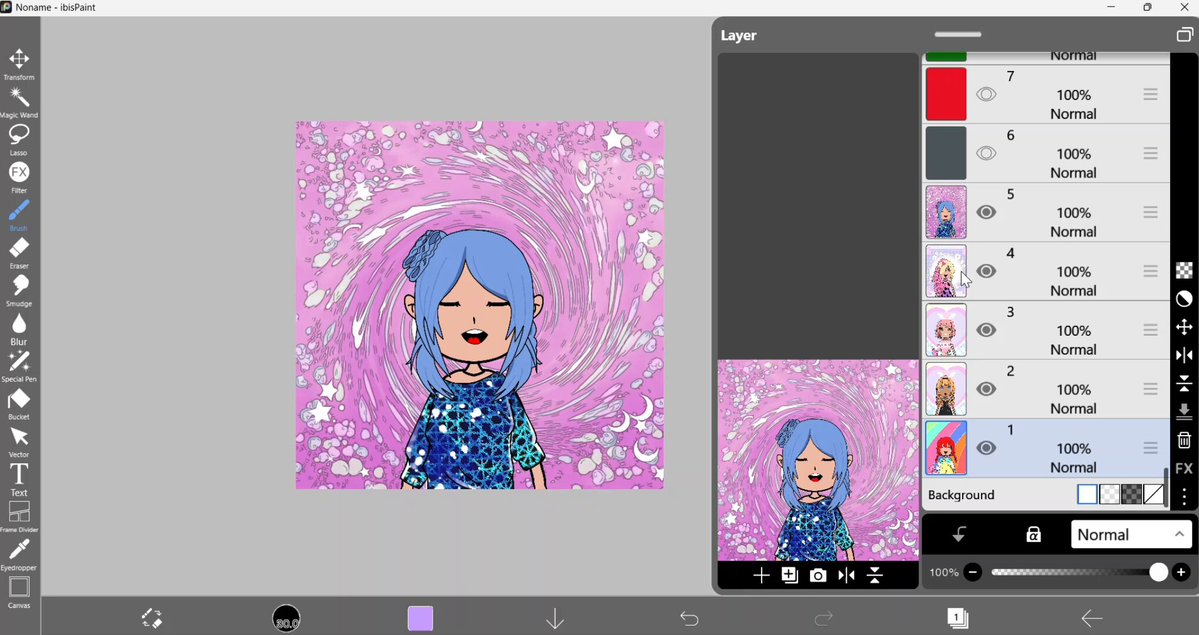This screenshot has width=1199, height=635.
Task: Open layer FX options in side strip
Action: (x=1184, y=469)
